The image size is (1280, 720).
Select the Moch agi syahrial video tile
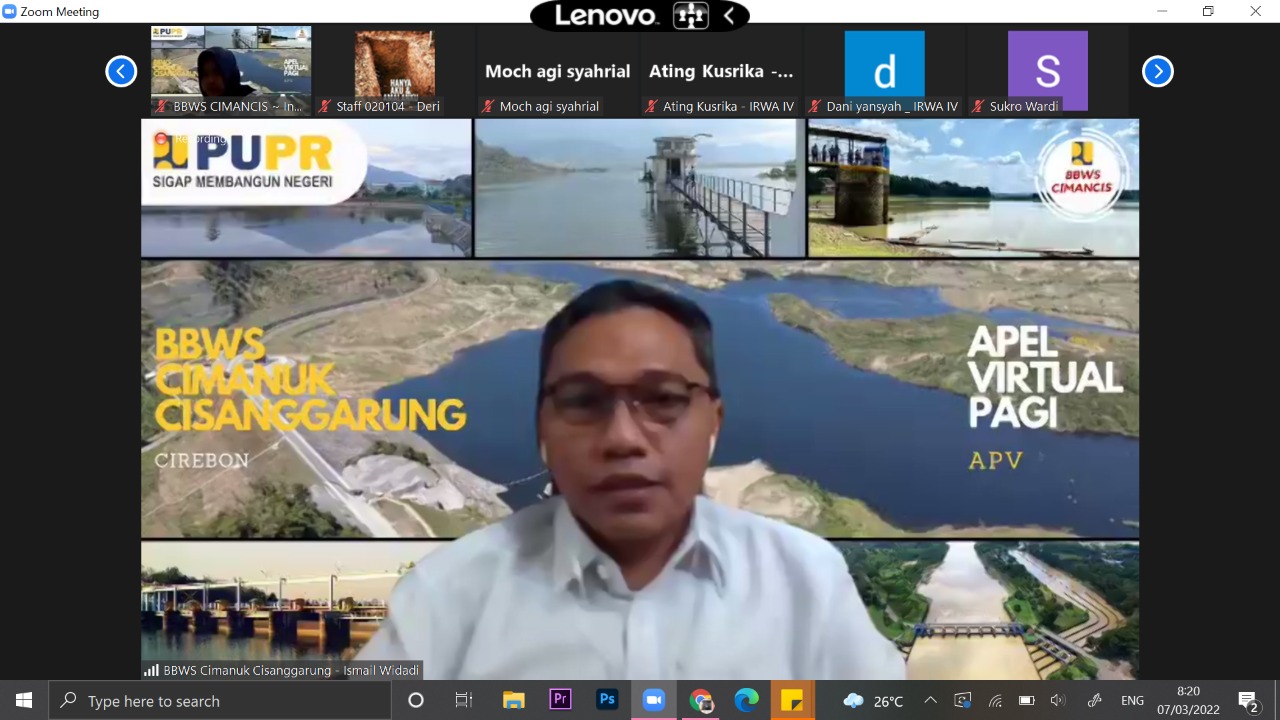click(557, 70)
